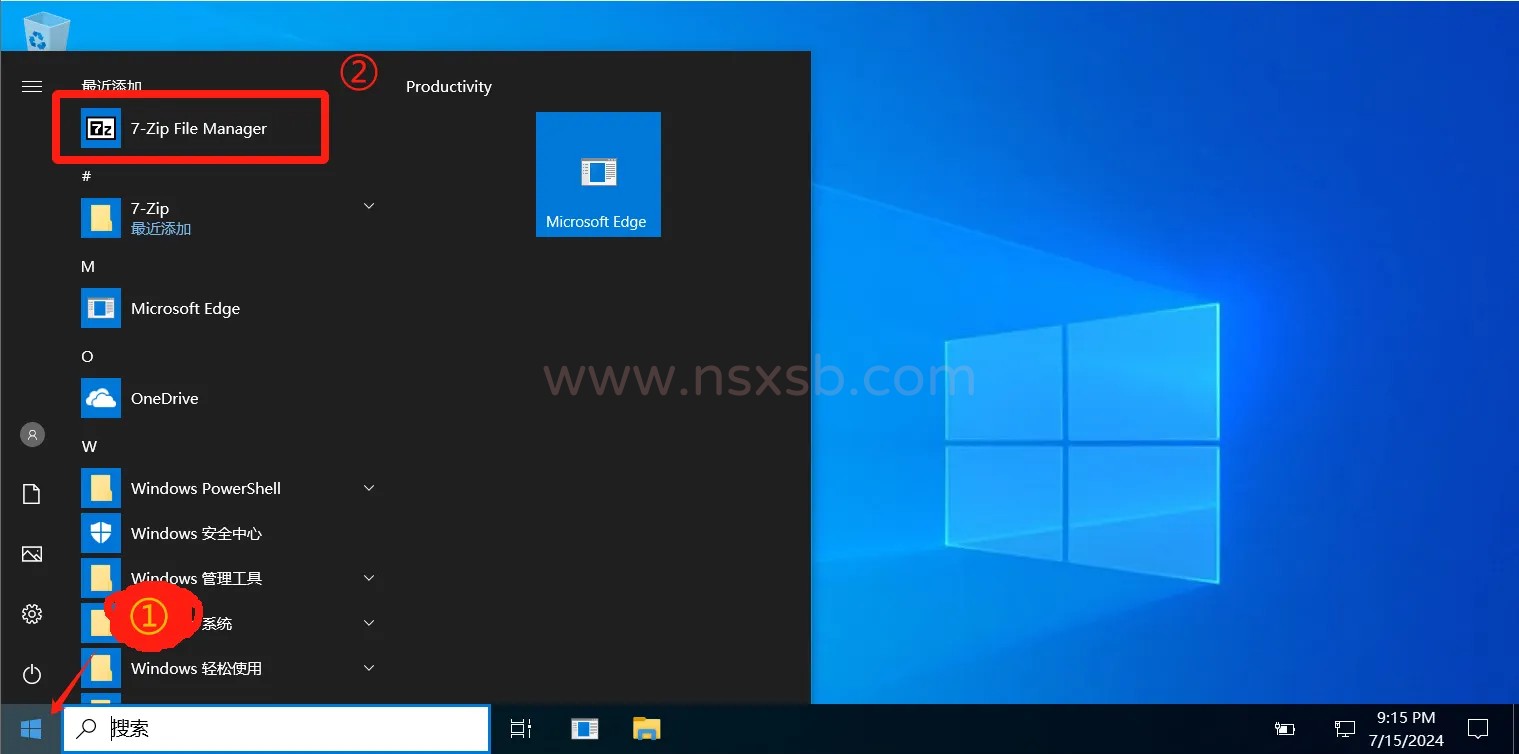1519x754 pixels.
Task: Click the "M" letter header in app list
Action: (88, 266)
